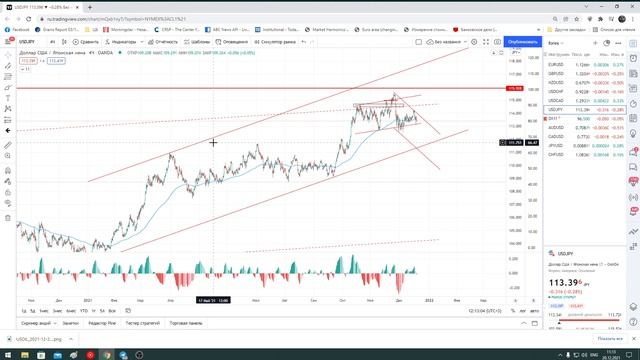The height and width of the screenshot is (360, 640).
Task: Open the timezone clock setting
Action: (x=485, y=311)
